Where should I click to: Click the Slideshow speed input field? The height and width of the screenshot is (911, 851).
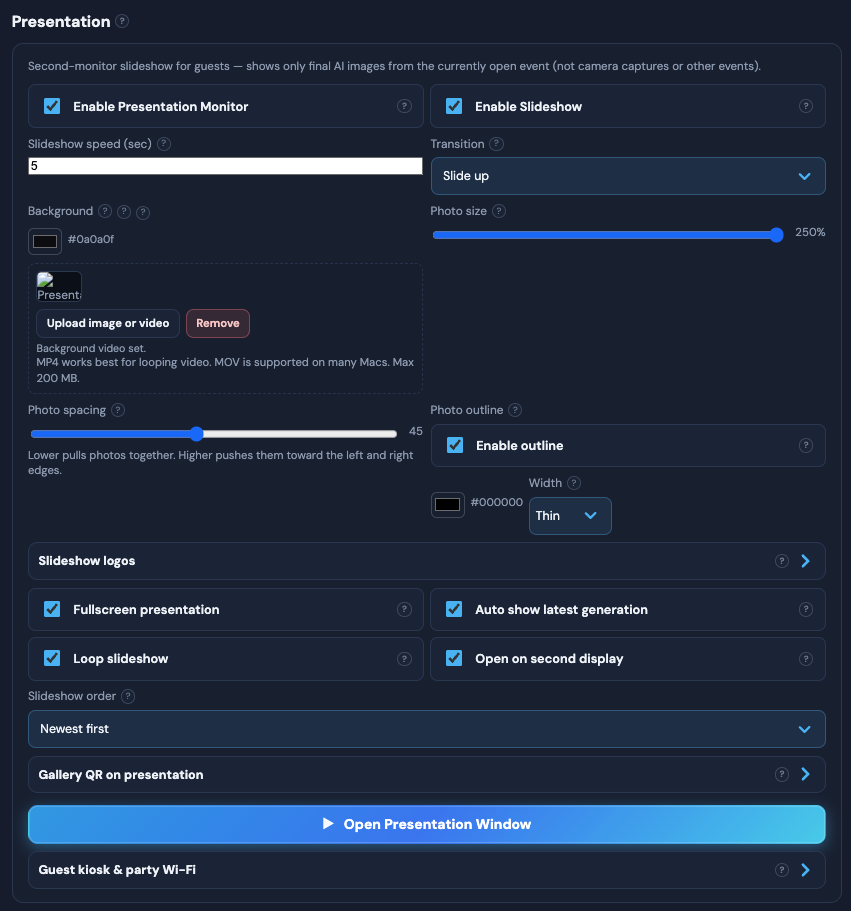tap(225, 166)
